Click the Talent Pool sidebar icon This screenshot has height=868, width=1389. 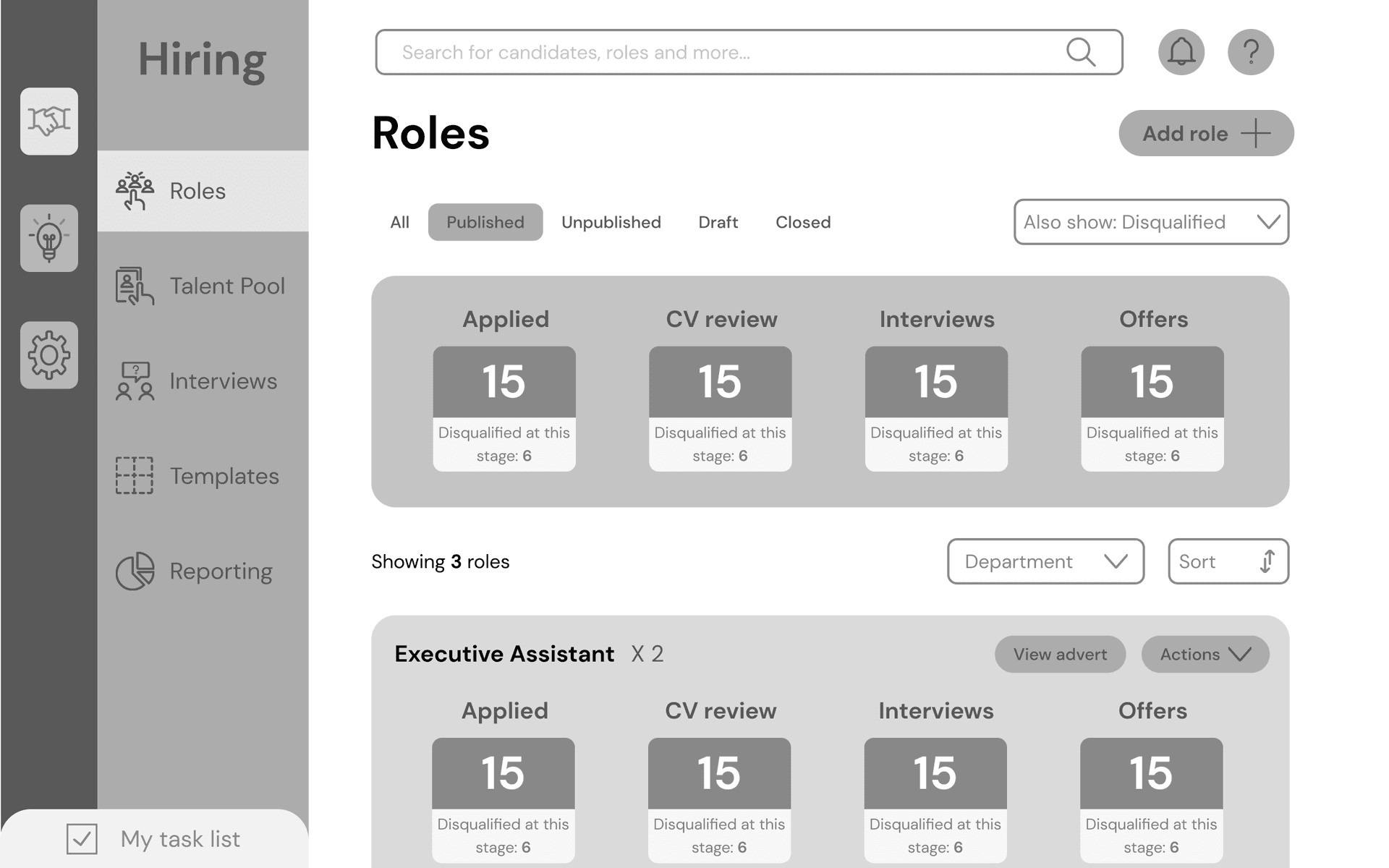point(135,286)
